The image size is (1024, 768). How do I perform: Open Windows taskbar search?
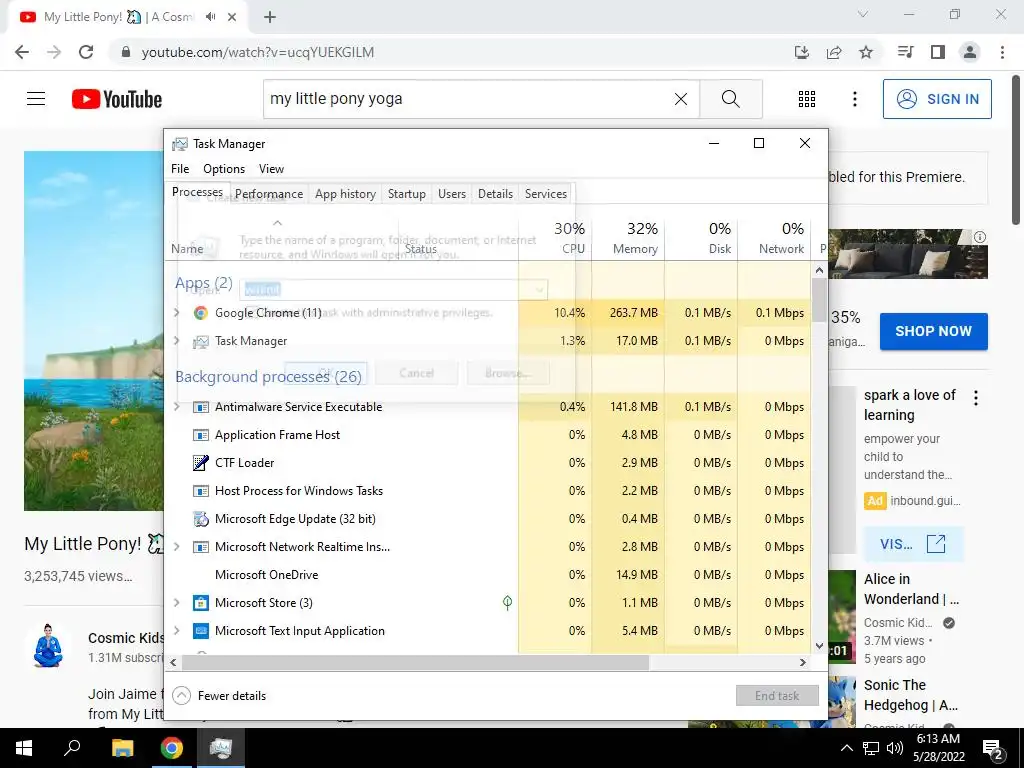(72, 748)
